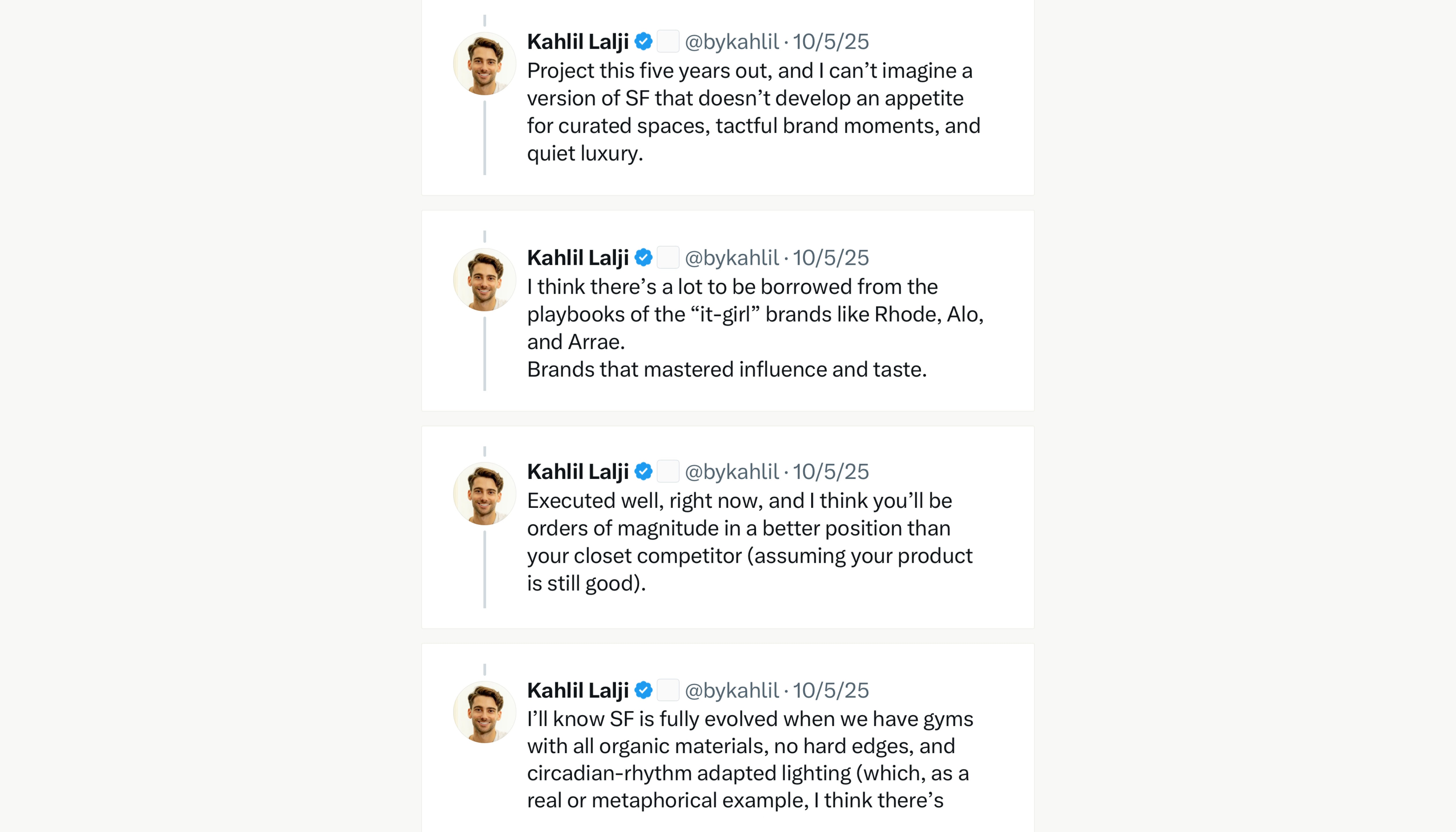Click 10/5/25 date on 'it-girl brands' tweet
Viewport: 1456px width, 832px height.
pos(830,258)
